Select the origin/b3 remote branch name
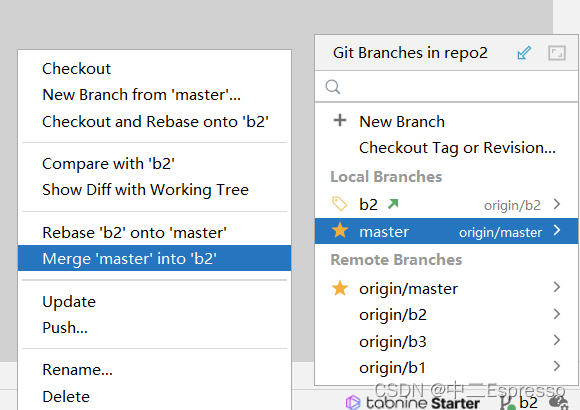This screenshot has height=410, width=580. click(x=392, y=342)
